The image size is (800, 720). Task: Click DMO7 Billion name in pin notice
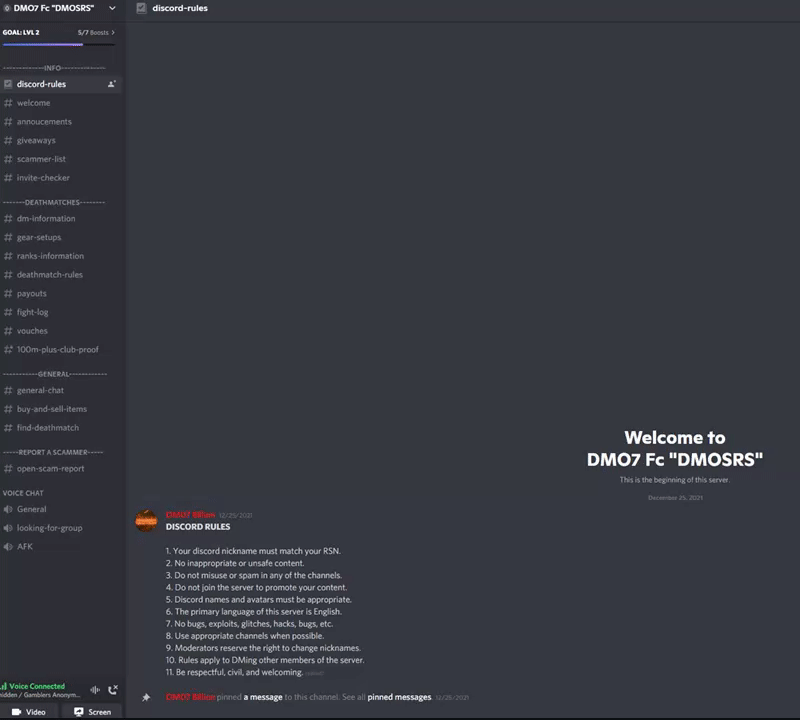point(190,697)
